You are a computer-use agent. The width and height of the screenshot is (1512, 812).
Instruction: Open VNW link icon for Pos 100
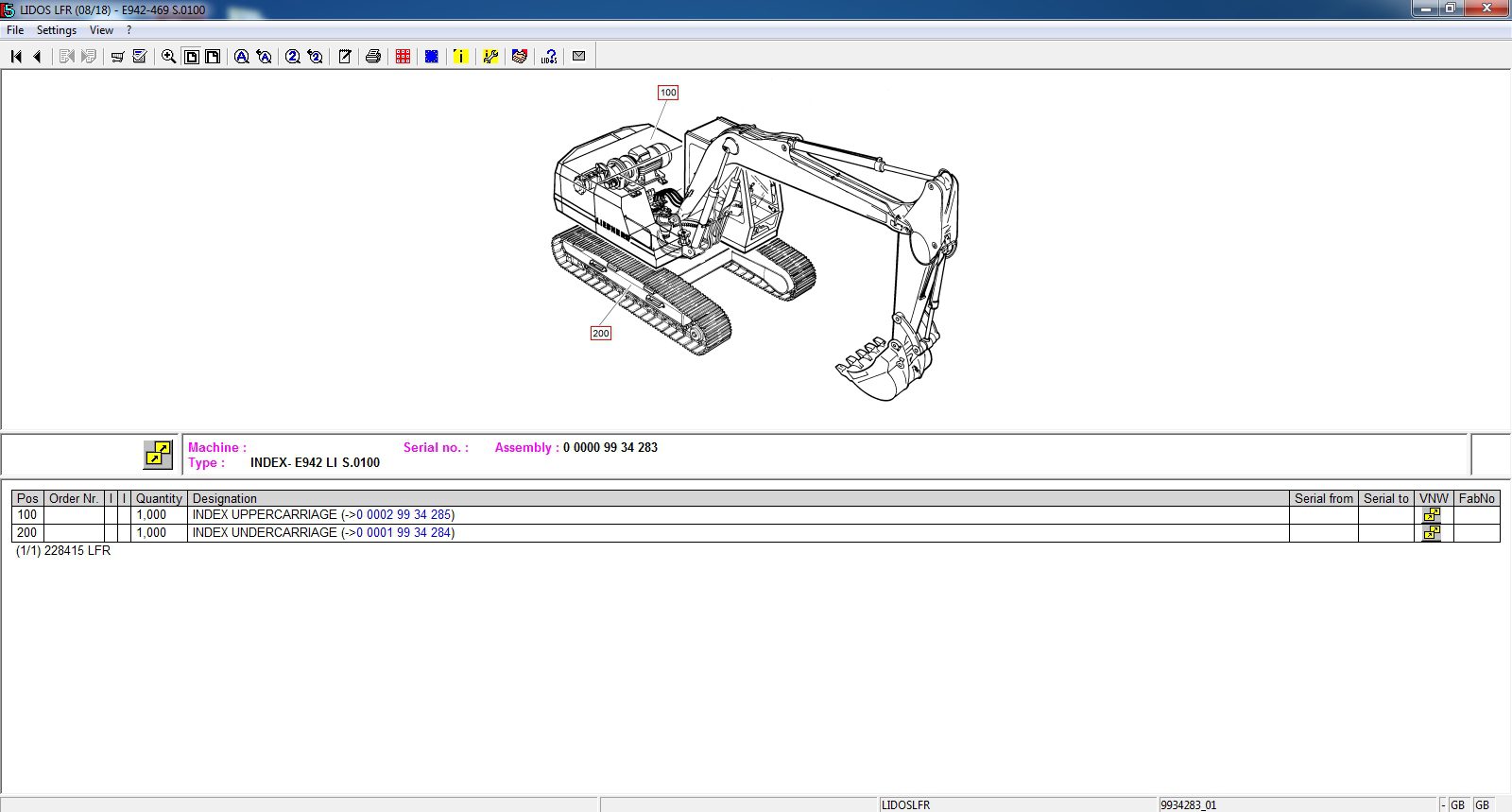click(x=1433, y=515)
